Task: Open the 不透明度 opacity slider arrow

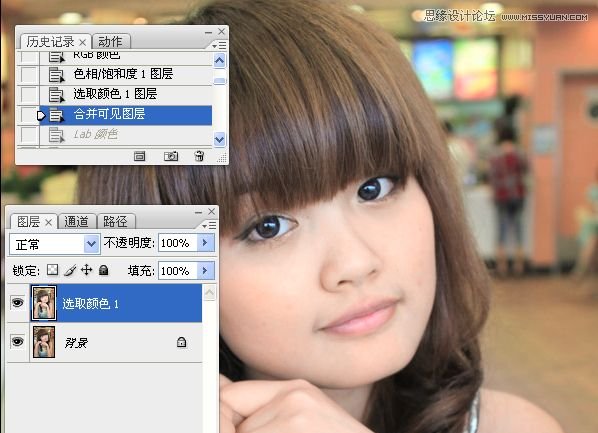Action: (206, 243)
